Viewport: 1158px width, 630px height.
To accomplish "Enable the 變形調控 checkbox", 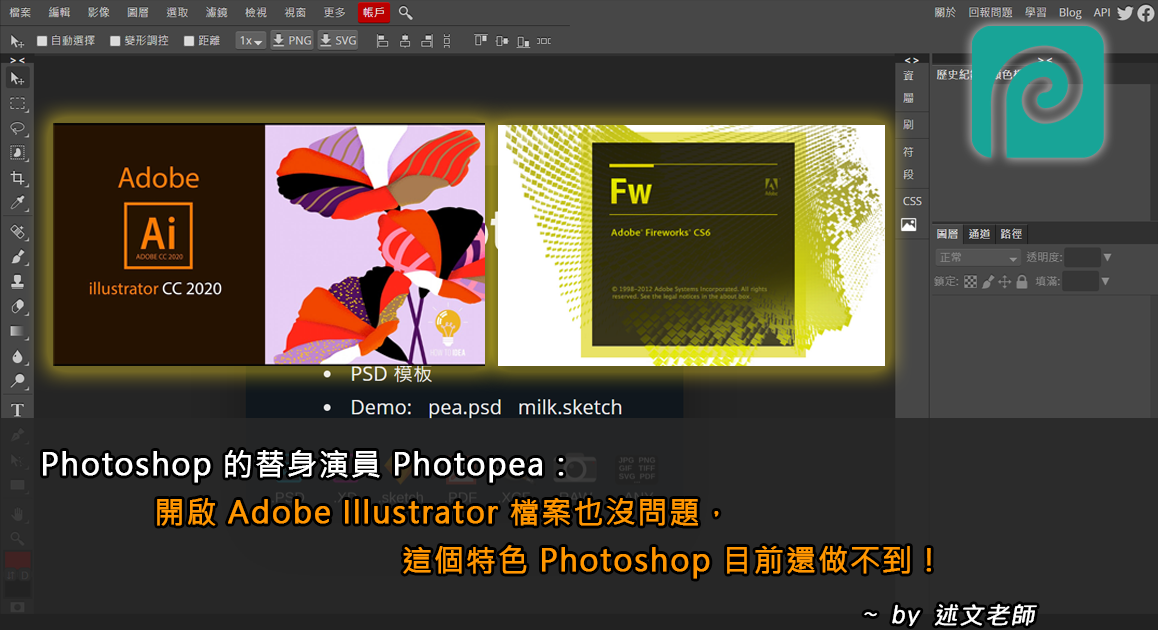I will coord(115,41).
